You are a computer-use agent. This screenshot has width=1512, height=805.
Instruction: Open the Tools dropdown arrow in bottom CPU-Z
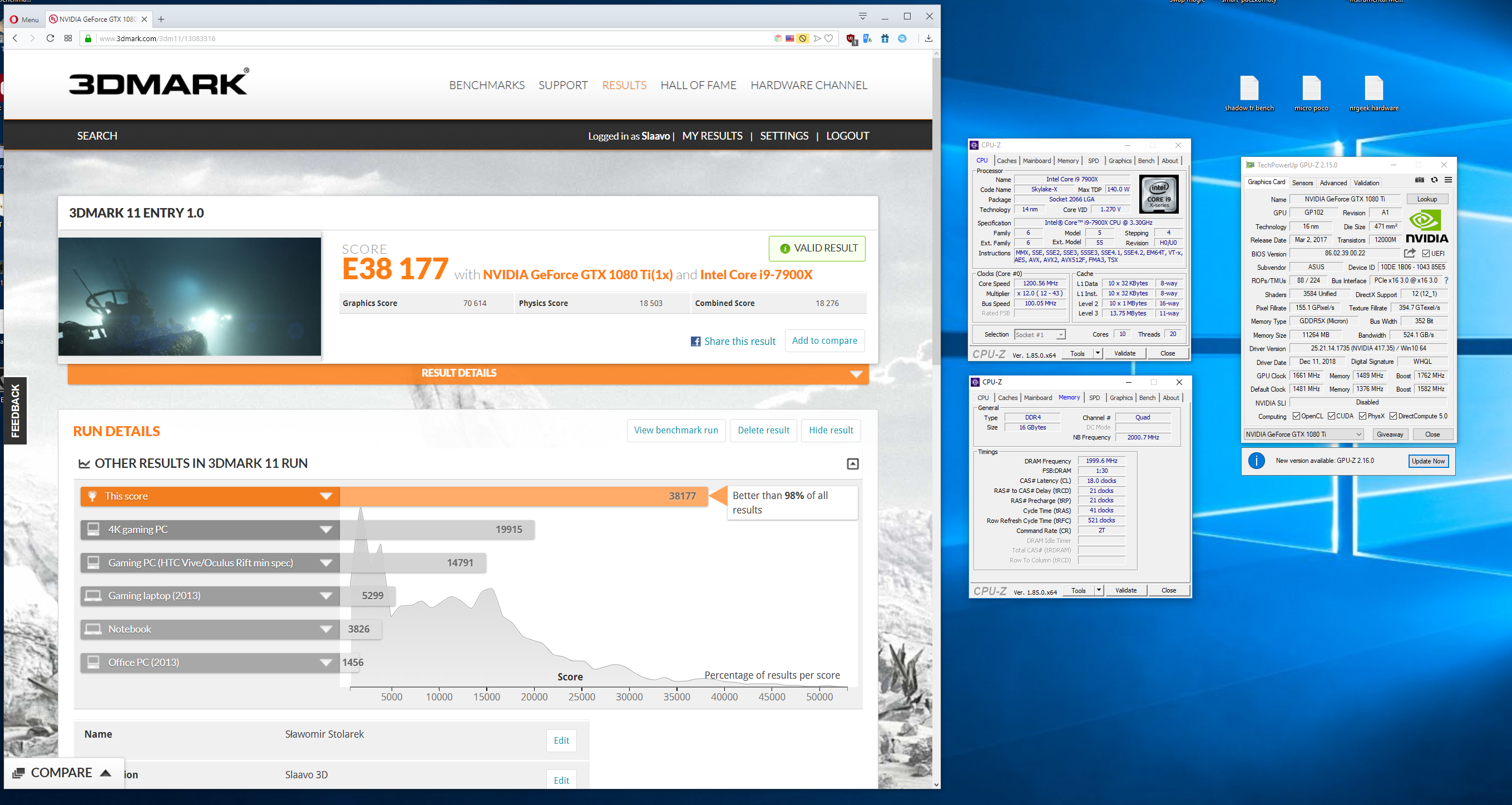click(1098, 591)
